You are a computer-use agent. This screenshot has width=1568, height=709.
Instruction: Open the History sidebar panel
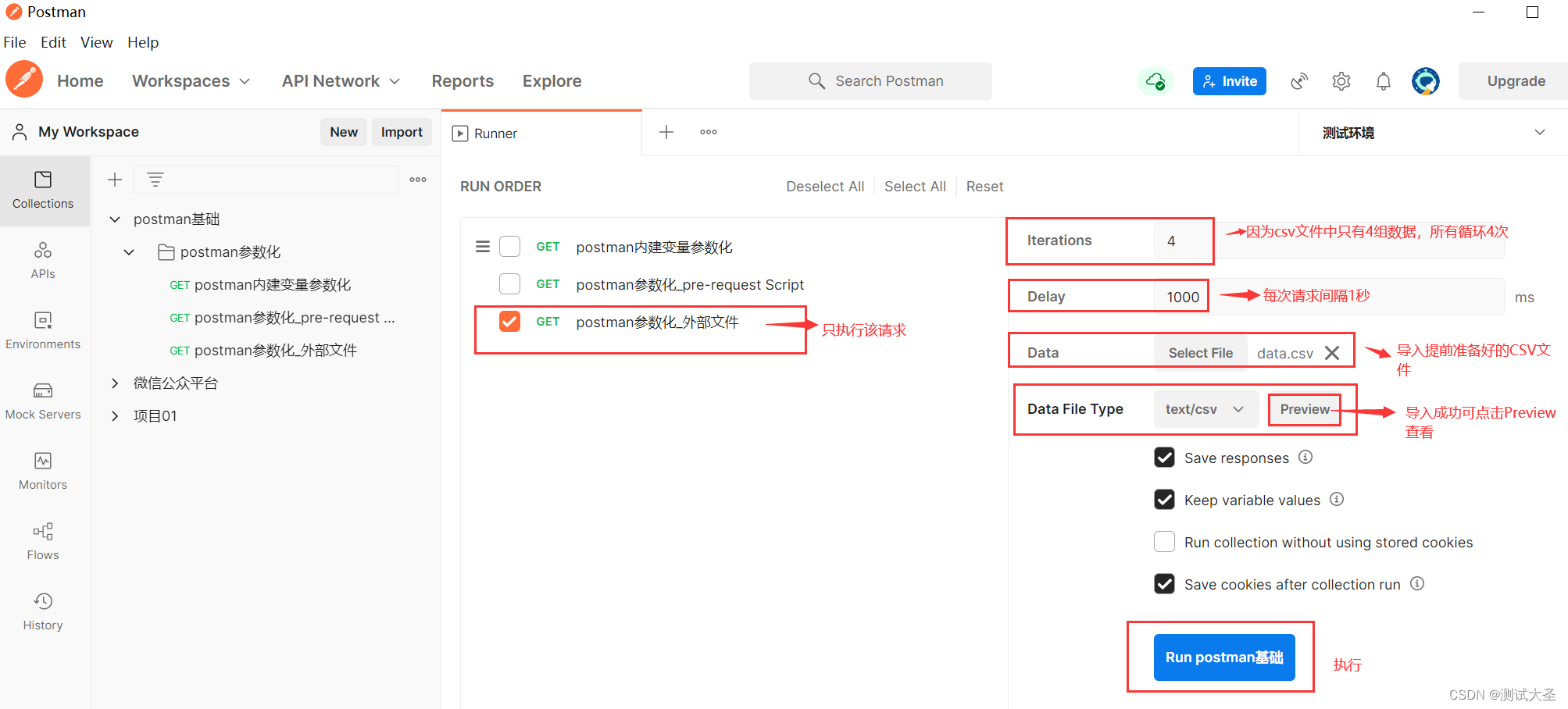(43, 612)
